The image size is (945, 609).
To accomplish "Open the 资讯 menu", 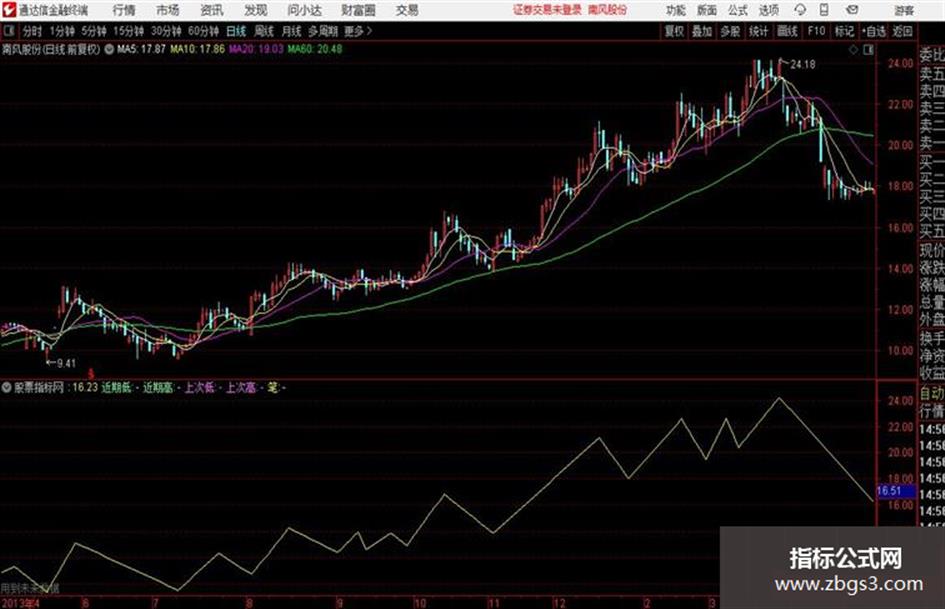I will coord(212,10).
